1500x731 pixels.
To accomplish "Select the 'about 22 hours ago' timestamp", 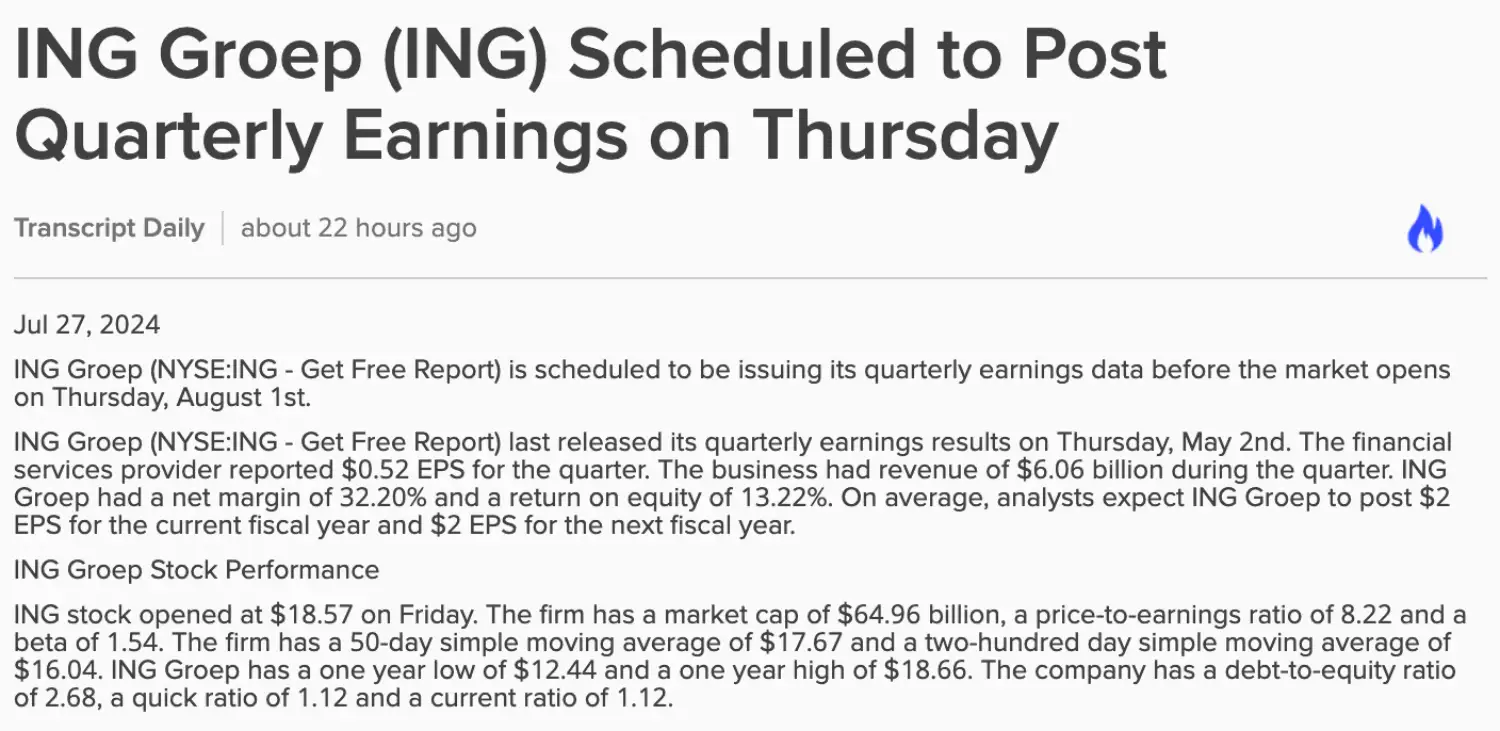I will click(359, 228).
